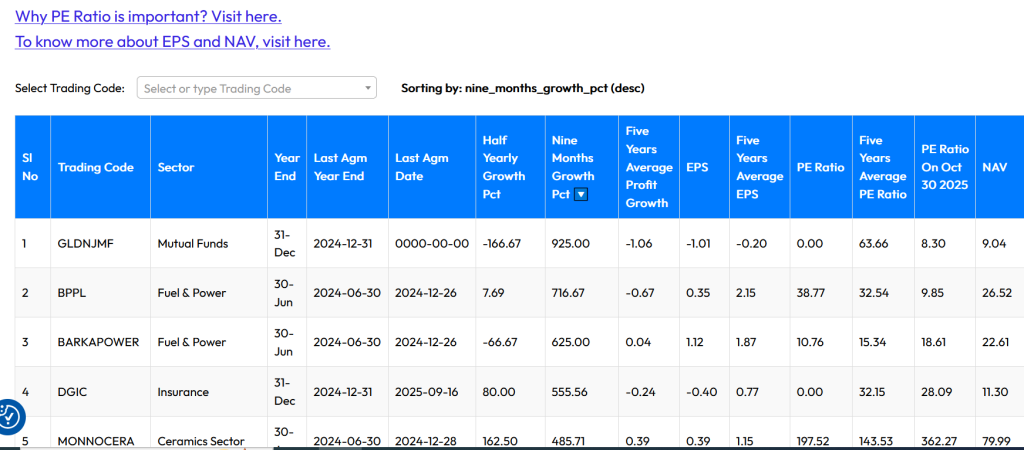This screenshot has height=450, width=1024.
Task: Click the 26.52 NAV value
Action: pyautogui.click(x=997, y=293)
